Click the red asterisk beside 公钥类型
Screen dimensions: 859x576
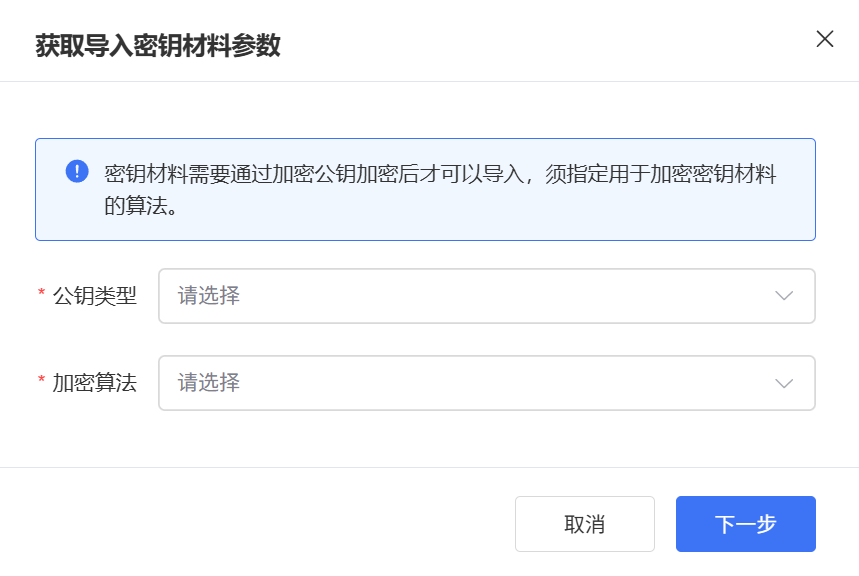[41, 292]
